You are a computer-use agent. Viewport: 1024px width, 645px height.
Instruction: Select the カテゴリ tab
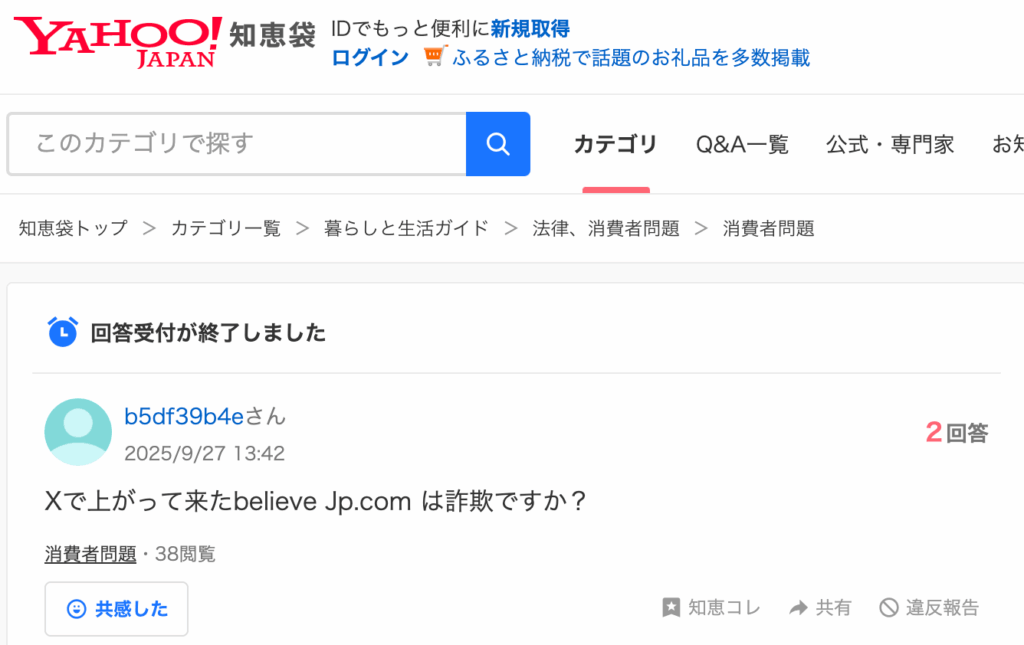[615, 144]
